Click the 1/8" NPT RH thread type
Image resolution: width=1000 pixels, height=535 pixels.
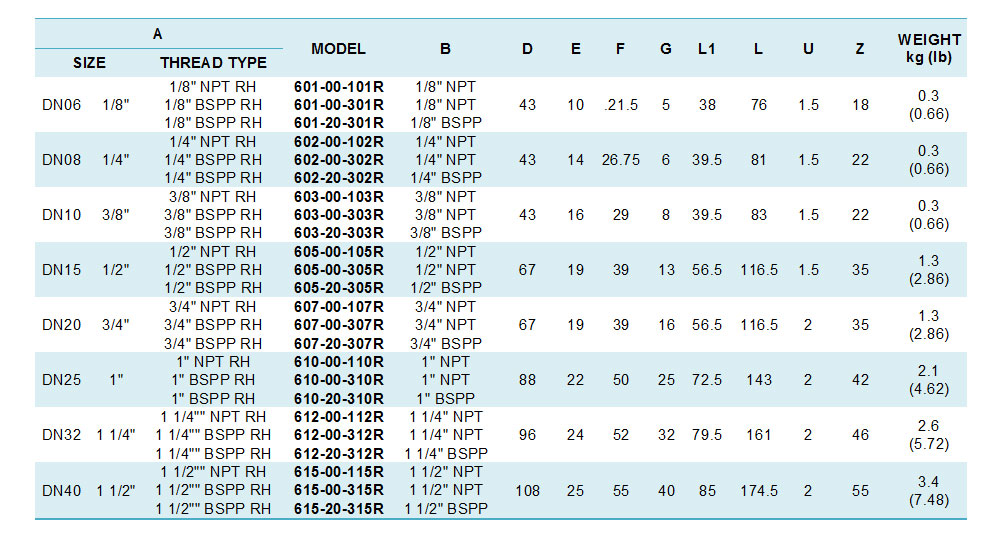[x=213, y=87]
